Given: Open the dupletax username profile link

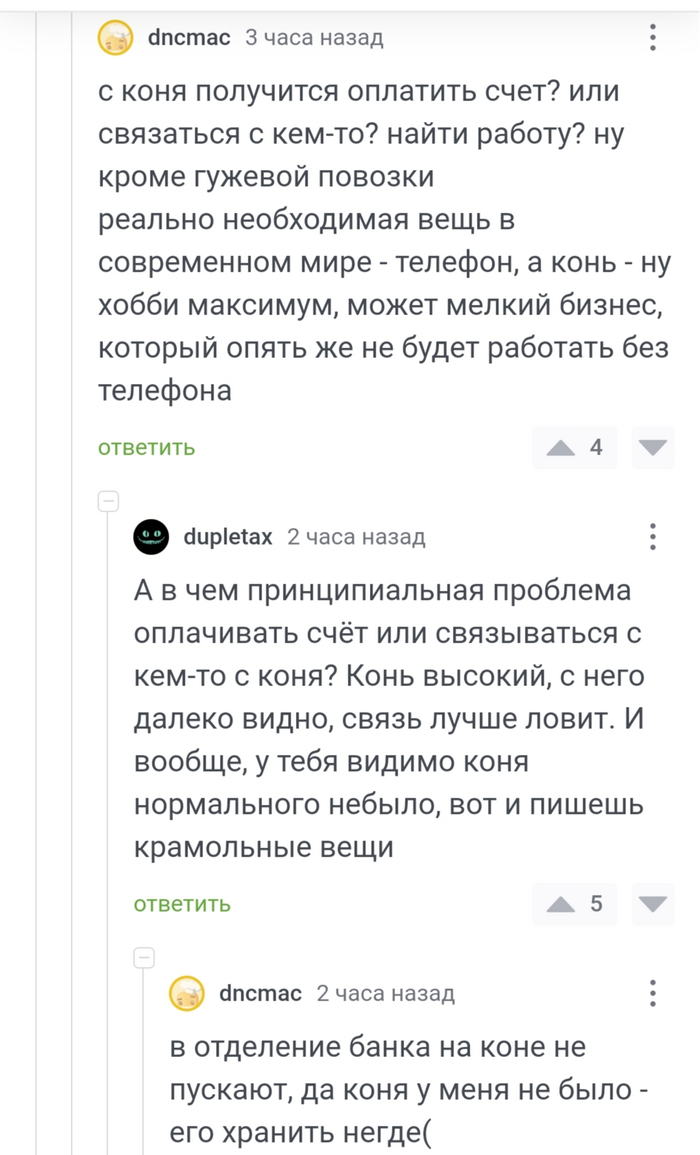Looking at the screenshot, I should click(x=228, y=537).
